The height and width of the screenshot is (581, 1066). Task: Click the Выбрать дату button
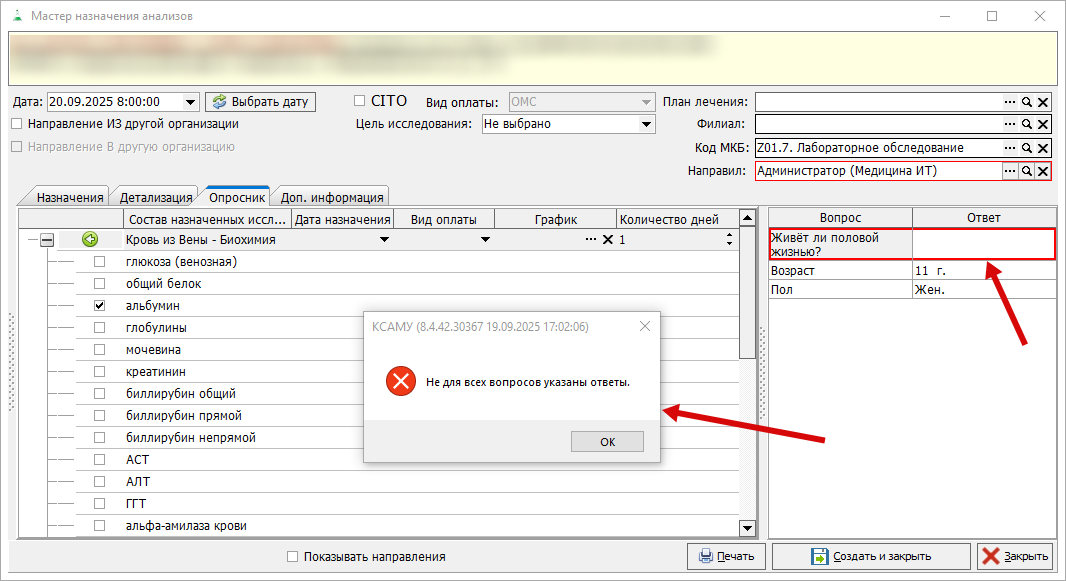pos(260,102)
